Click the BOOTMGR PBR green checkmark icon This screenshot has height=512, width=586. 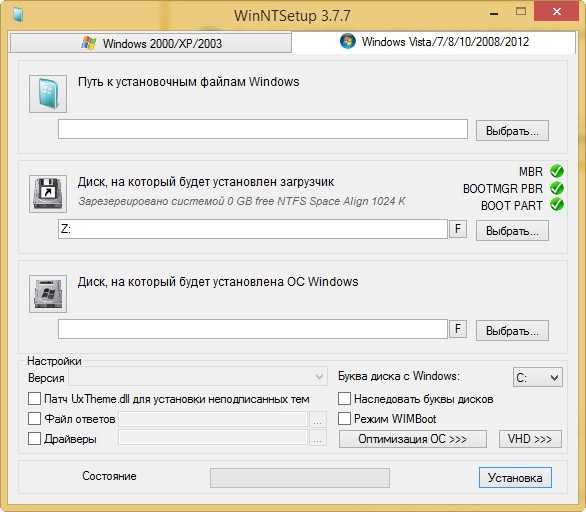point(557,188)
